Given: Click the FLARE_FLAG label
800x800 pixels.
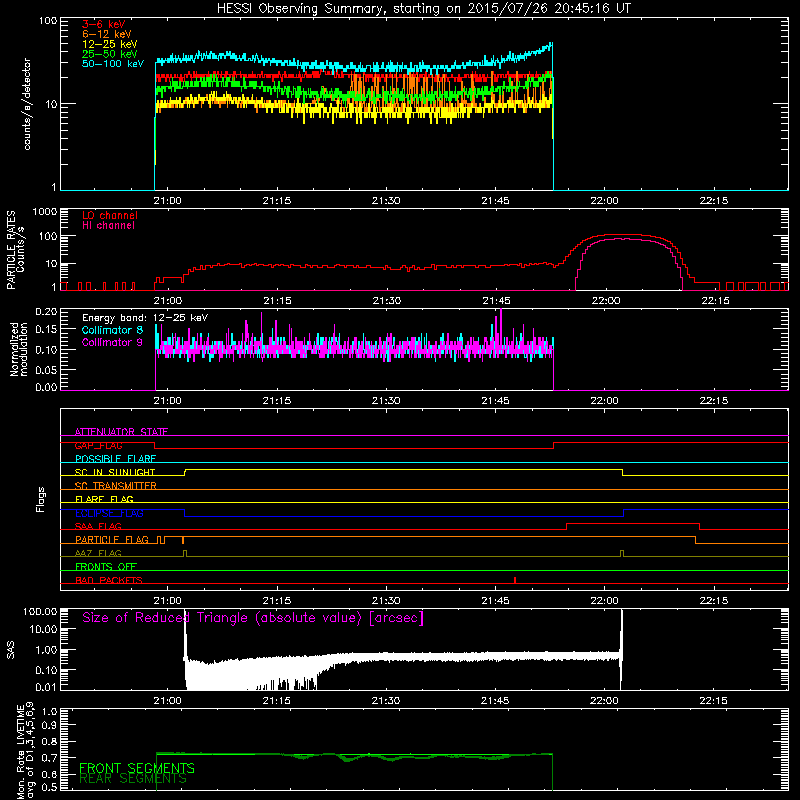Looking at the screenshot, I should tap(104, 499).
